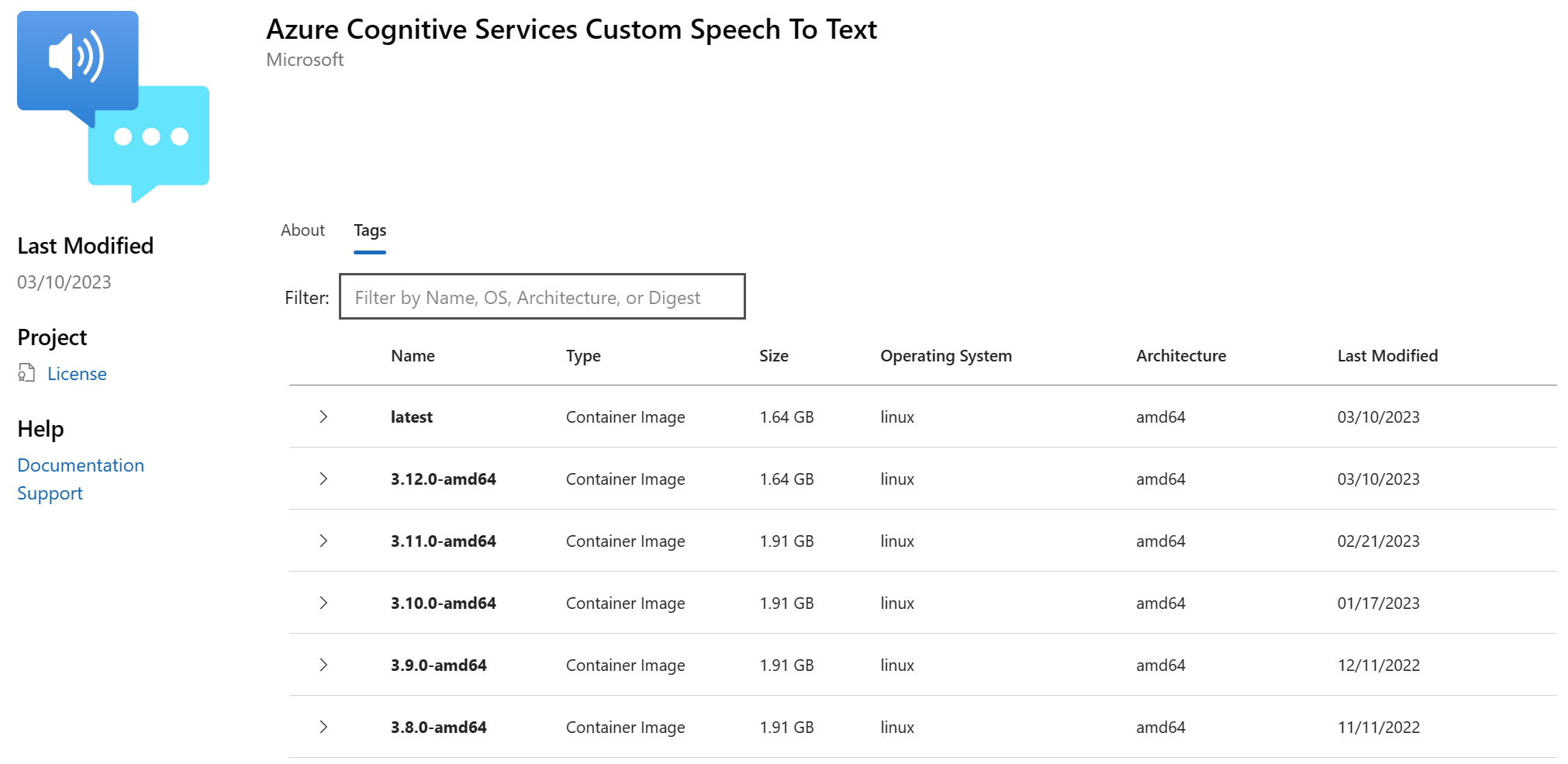Switch to the About tab
This screenshot has height=764, width=1568.
302,230
